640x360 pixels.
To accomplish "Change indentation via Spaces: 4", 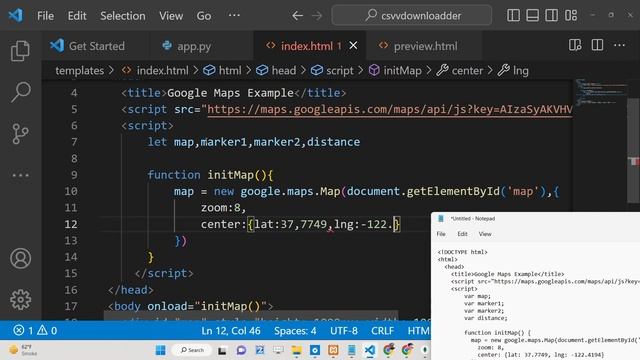I will tap(295, 331).
